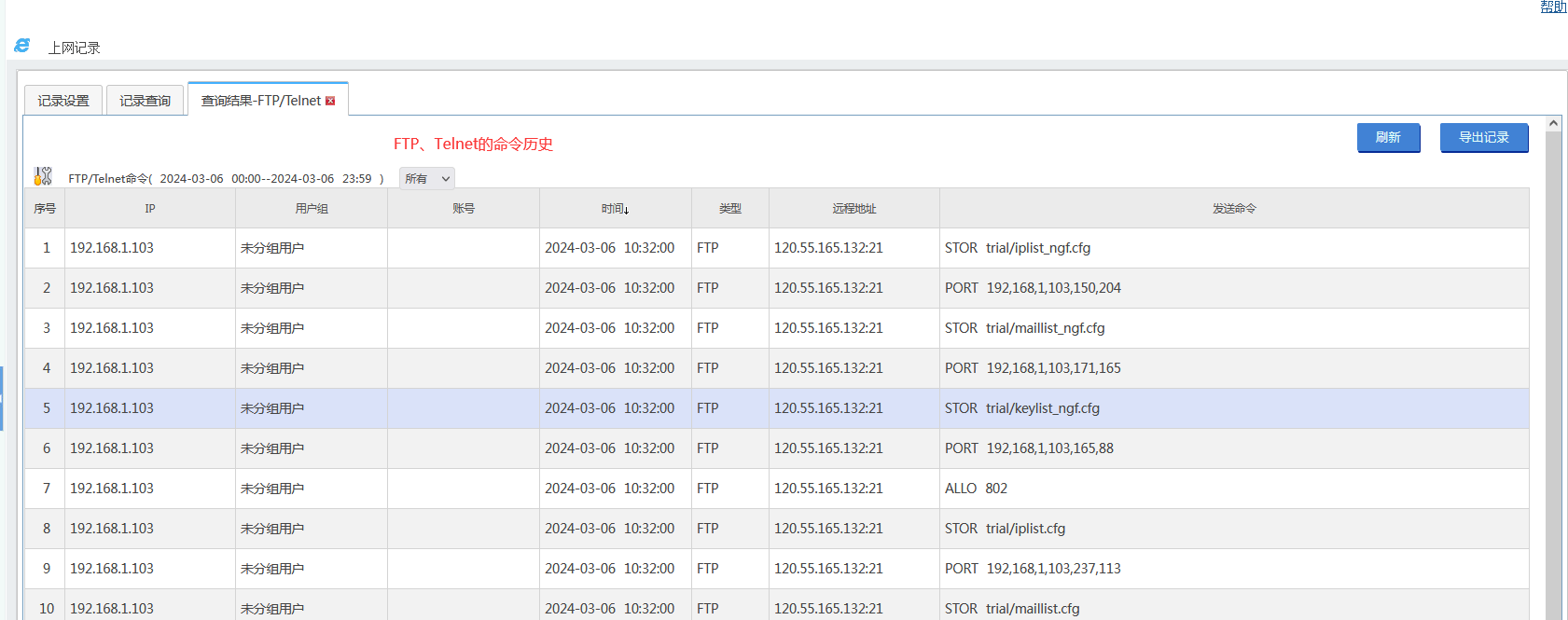Viewport: 1568px width, 620px height.
Task: Switch to the 记录查询 tab
Action: click(x=145, y=101)
